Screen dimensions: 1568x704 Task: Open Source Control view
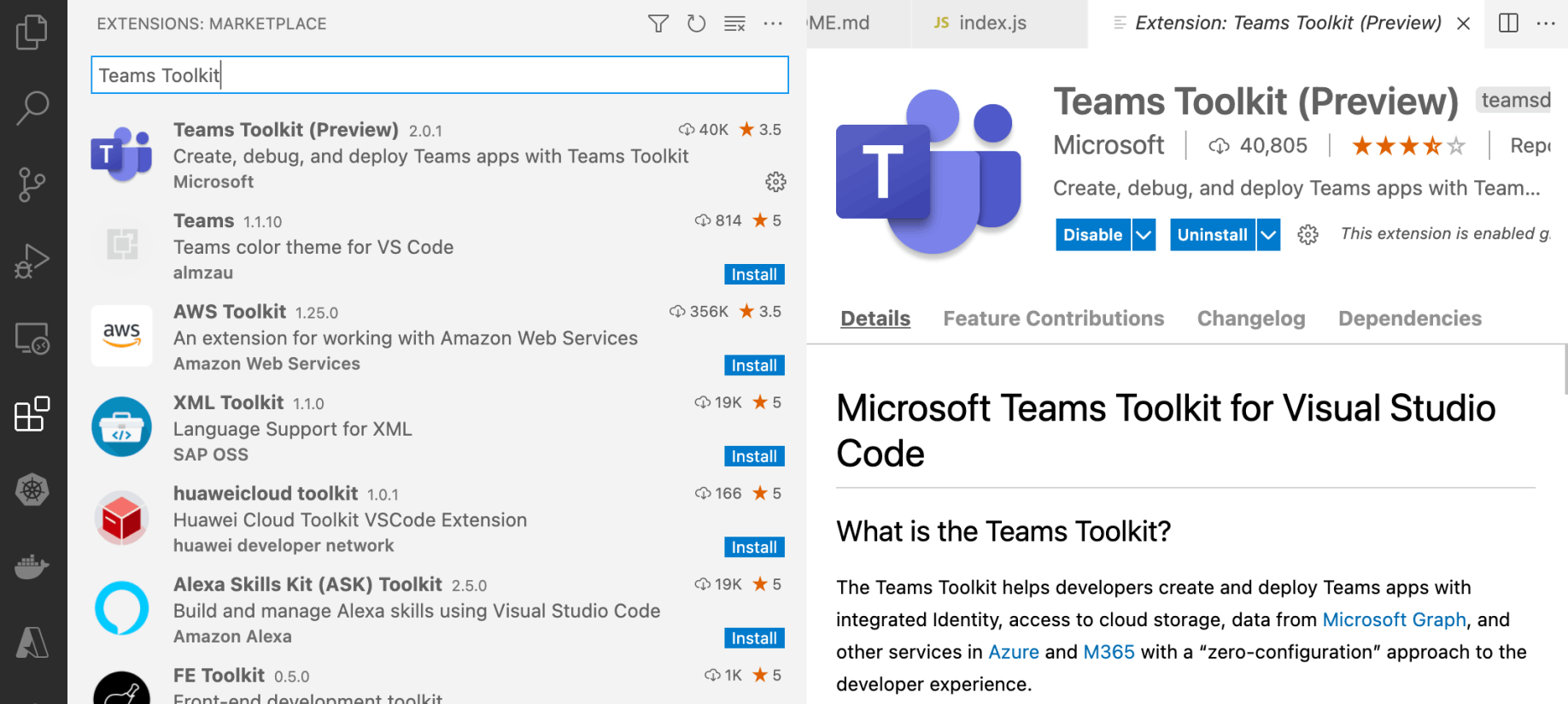coord(32,185)
